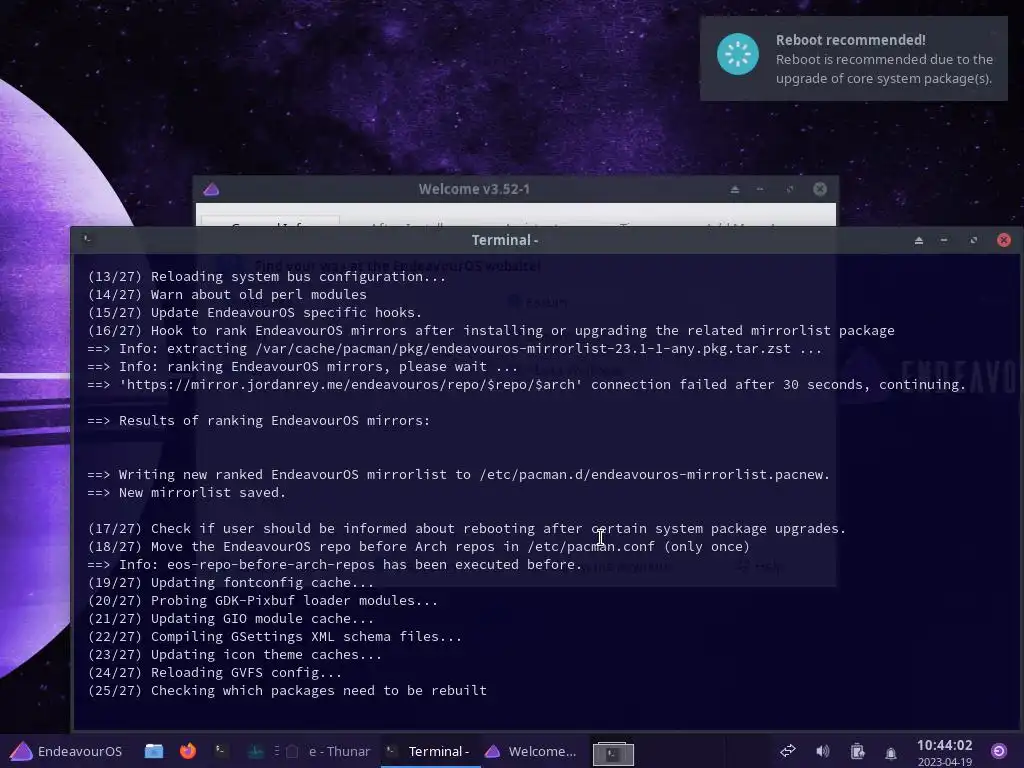
Task: Click the line '(15/27) Update EndeavourOS specific hooks.'
Action: coord(255,313)
